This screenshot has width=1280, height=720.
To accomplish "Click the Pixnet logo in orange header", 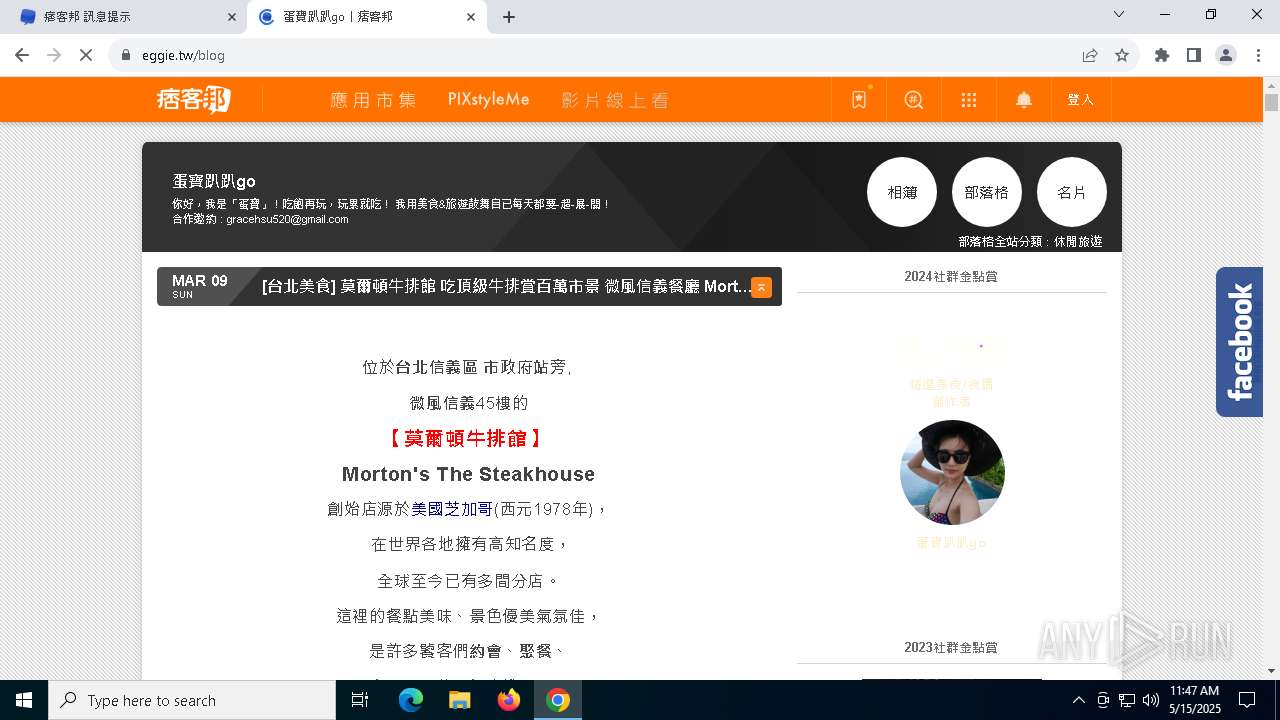I will pos(194,99).
